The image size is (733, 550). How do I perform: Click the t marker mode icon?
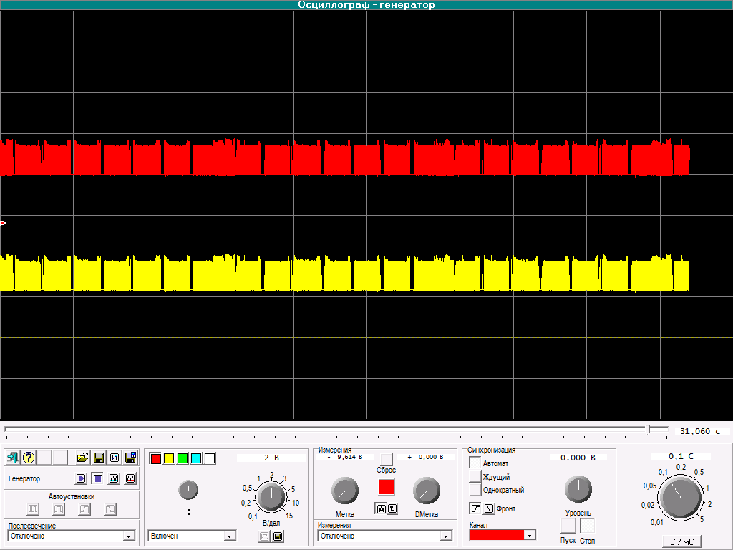click(x=393, y=509)
